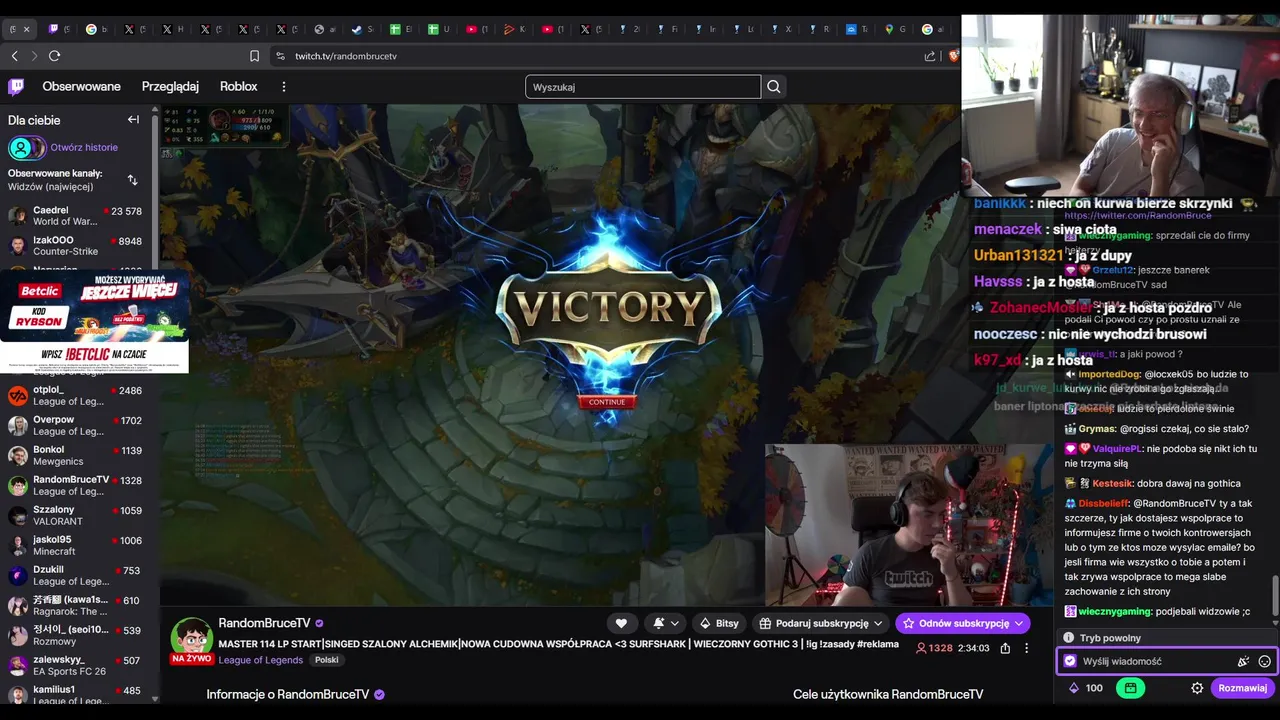The height and width of the screenshot is (720, 1280).
Task: Open stream options three-dot menu
Action: coord(1026,648)
